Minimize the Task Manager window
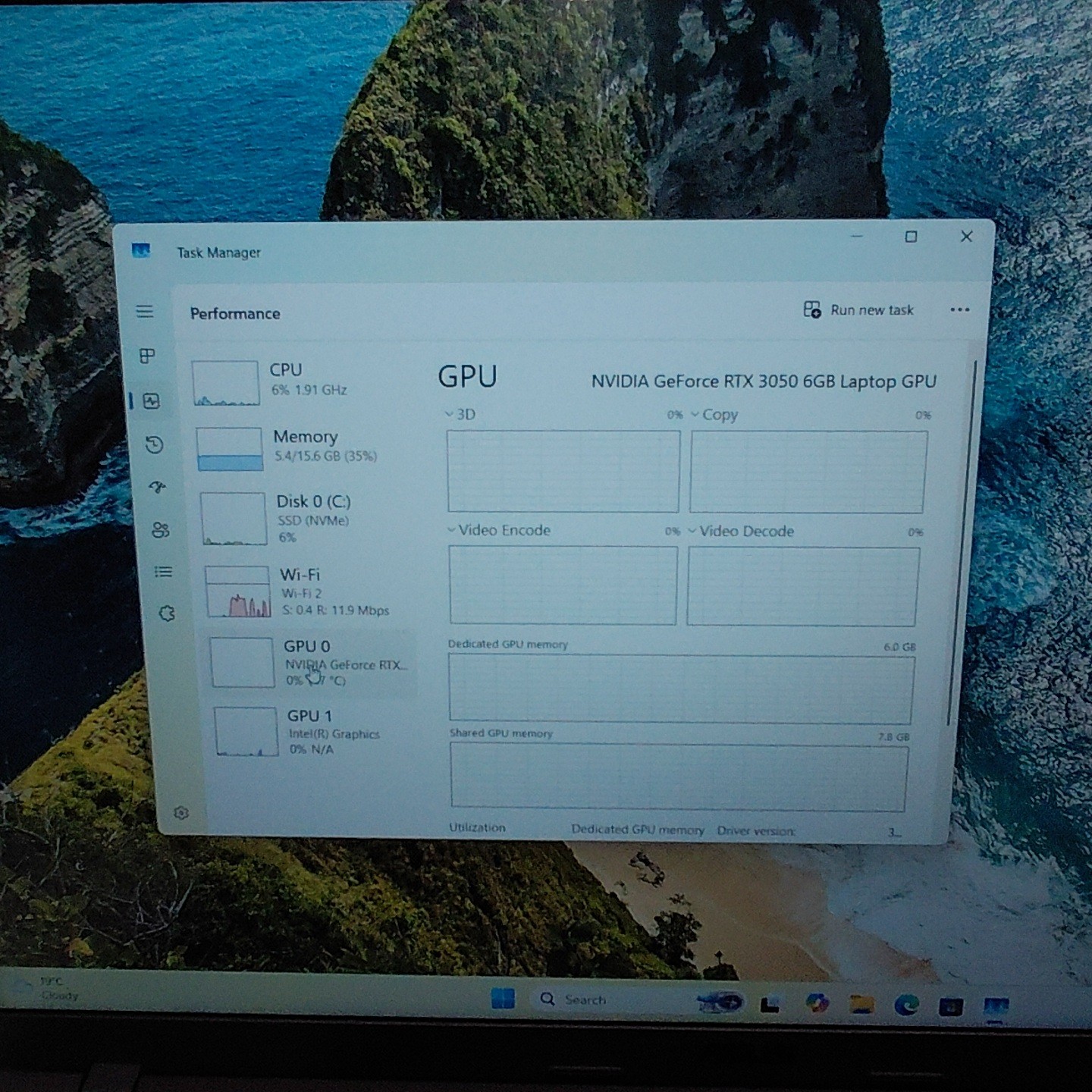 point(857,236)
